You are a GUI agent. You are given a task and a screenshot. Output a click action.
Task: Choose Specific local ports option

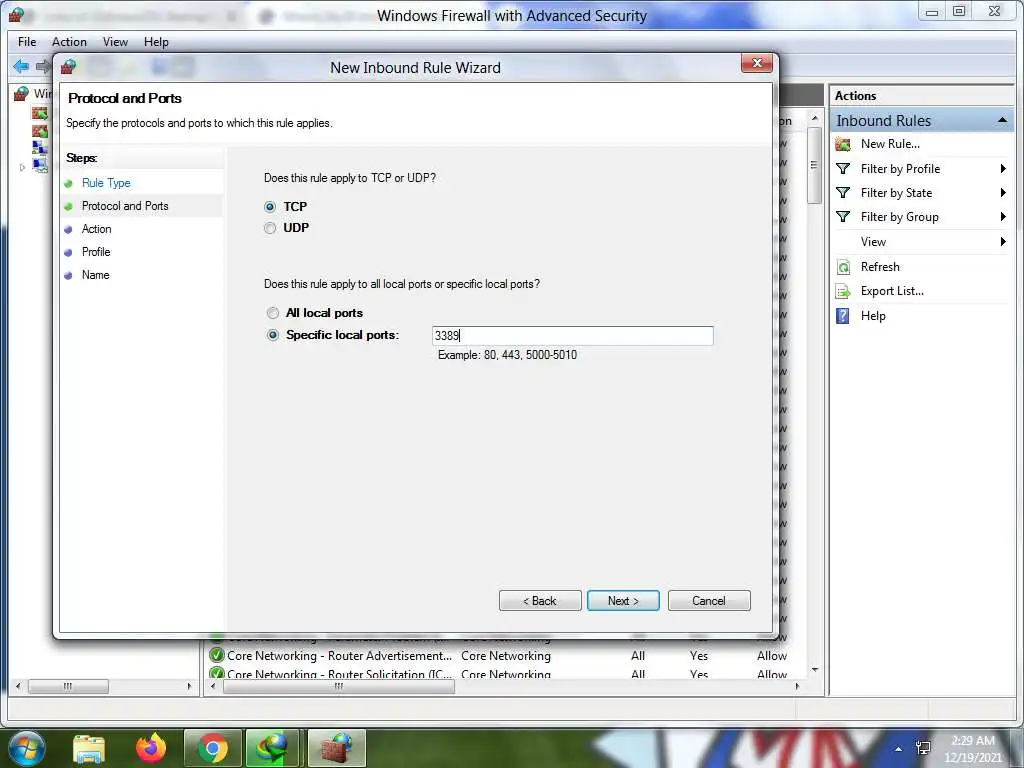click(273, 335)
